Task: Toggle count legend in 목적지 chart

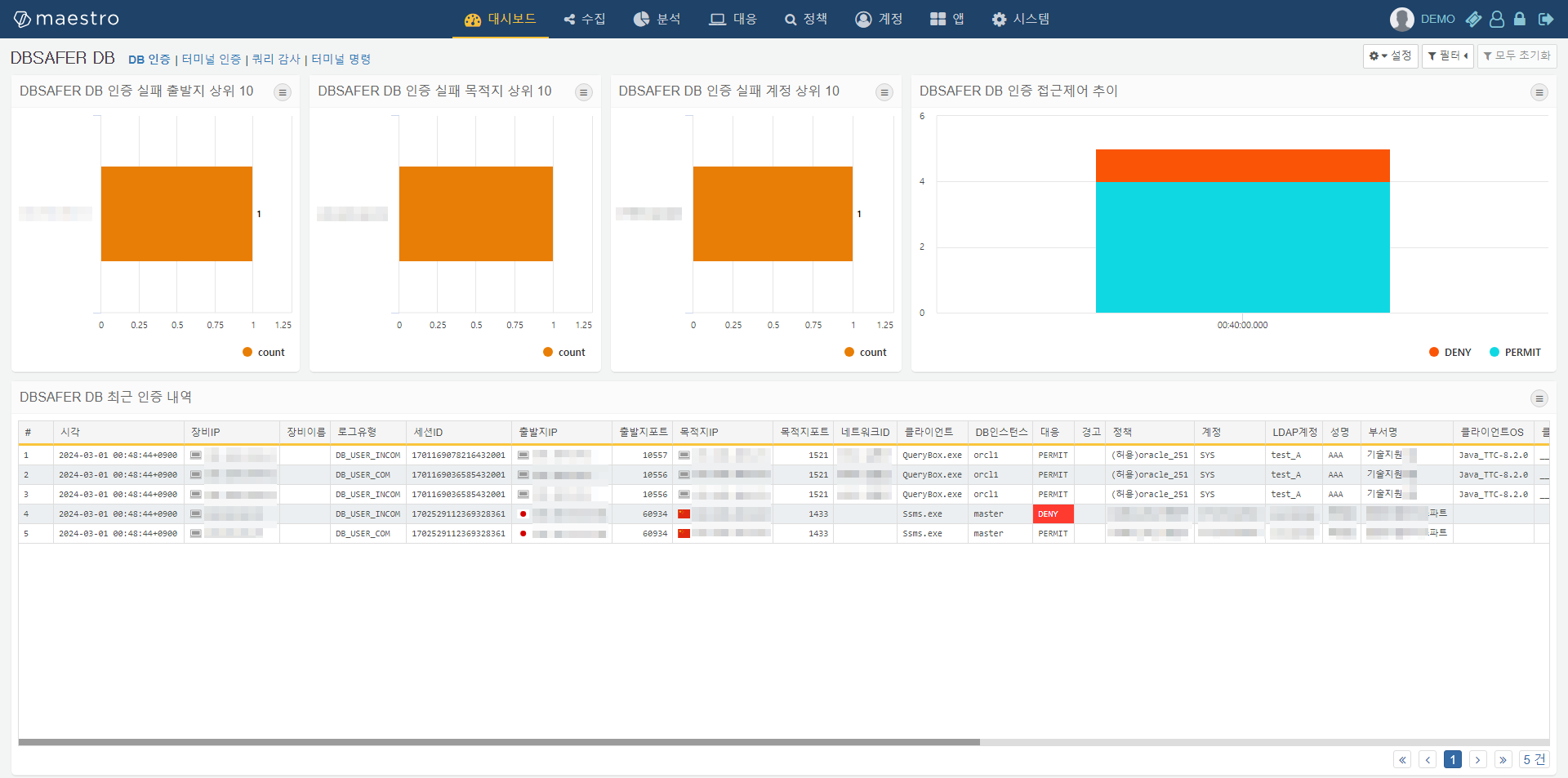Action: pyautogui.click(x=564, y=352)
